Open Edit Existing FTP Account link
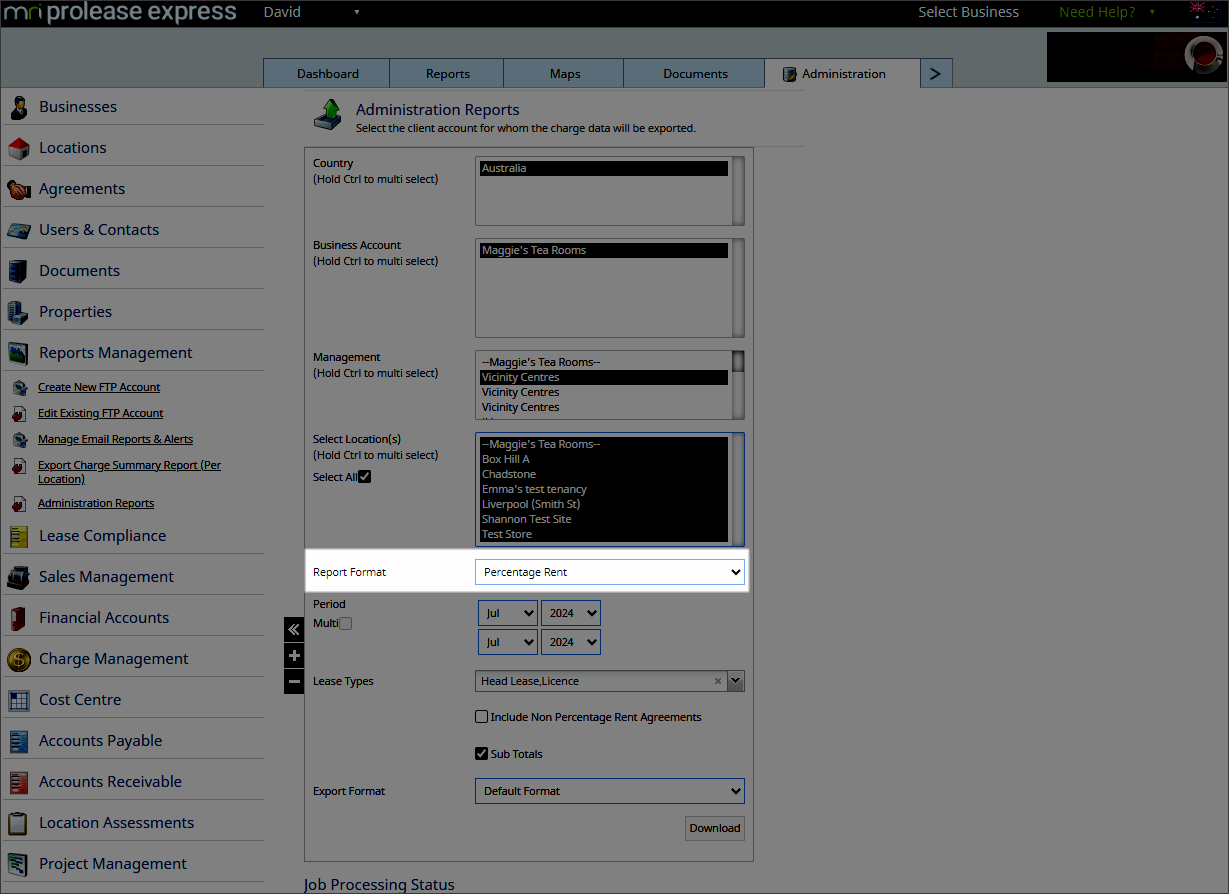 click(x=100, y=413)
